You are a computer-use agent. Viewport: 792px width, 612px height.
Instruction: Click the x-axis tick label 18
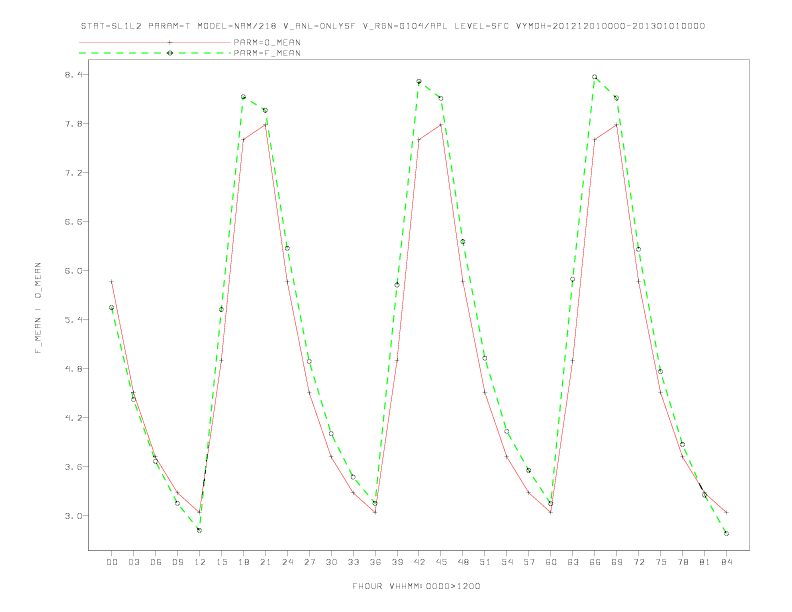[243, 562]
